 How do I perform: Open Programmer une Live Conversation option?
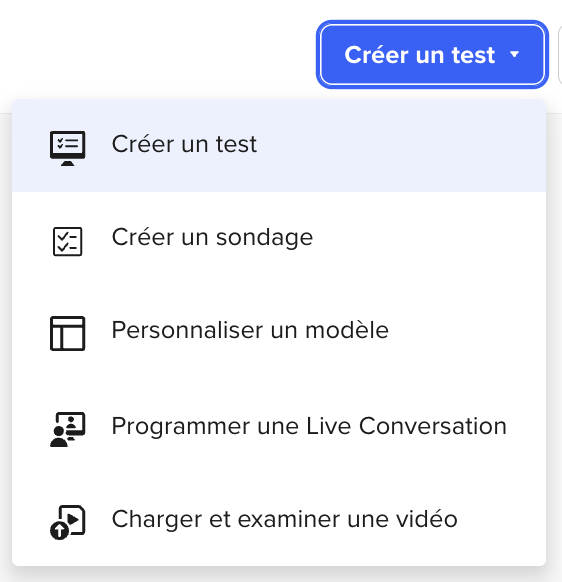click(x=279, y=426)
